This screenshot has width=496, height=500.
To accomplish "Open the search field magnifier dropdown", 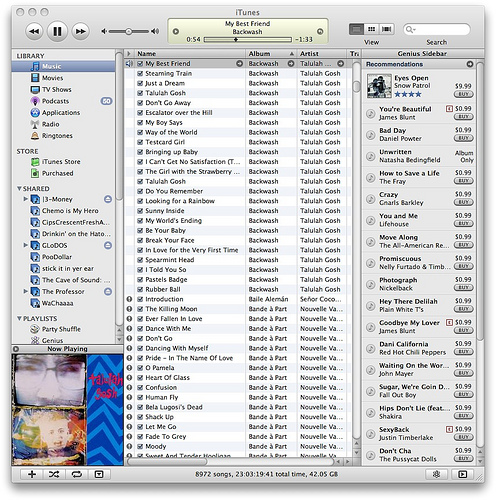I will 410,30.
